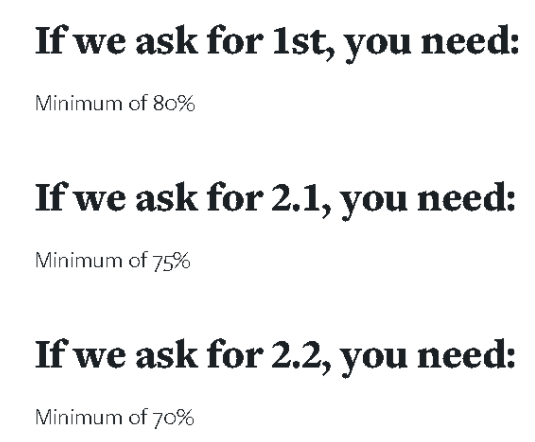Click the 'If we ask for 1st' heading
This screenshot has height=442, width=535.
[277, 42]
